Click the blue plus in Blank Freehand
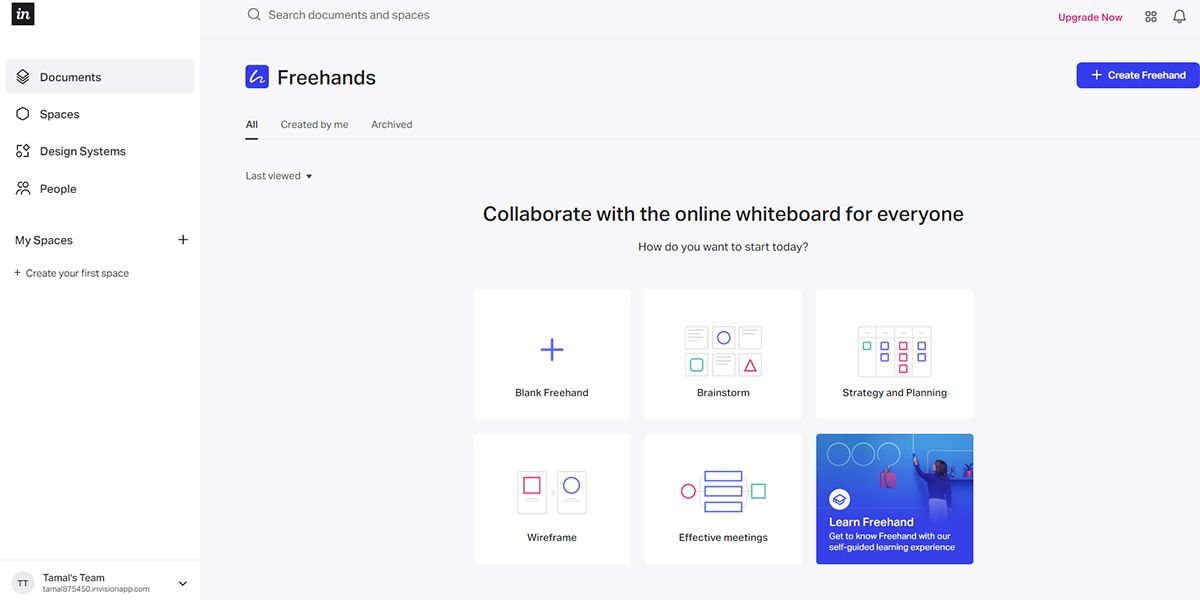 552,349
